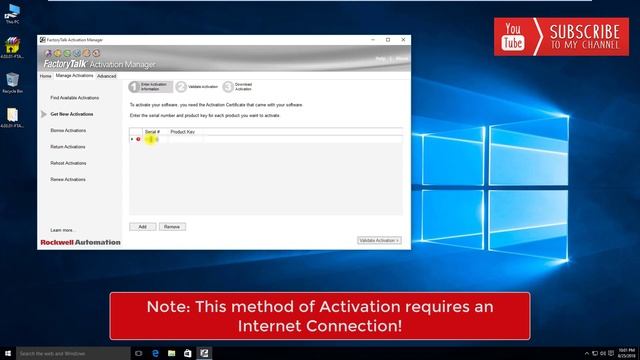Select Renew Activations in sidebar
Viewport: 640px width, 360px height.
tap(68, 180)
